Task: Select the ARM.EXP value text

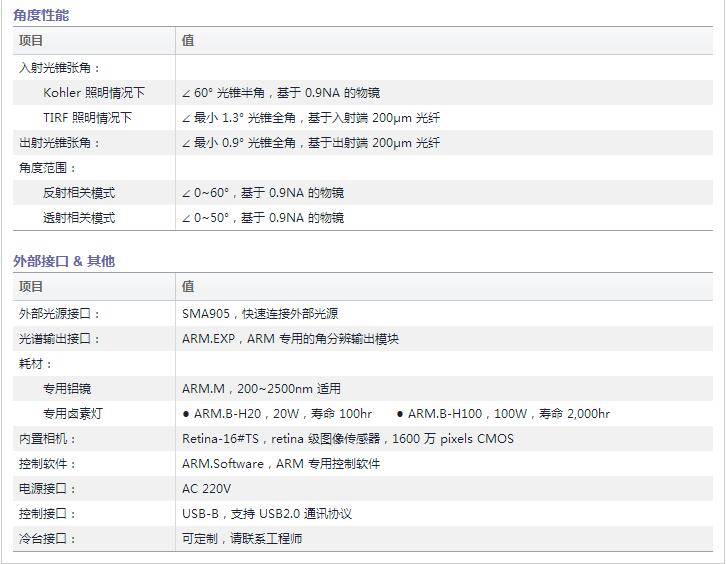Action: click(290, 338)
